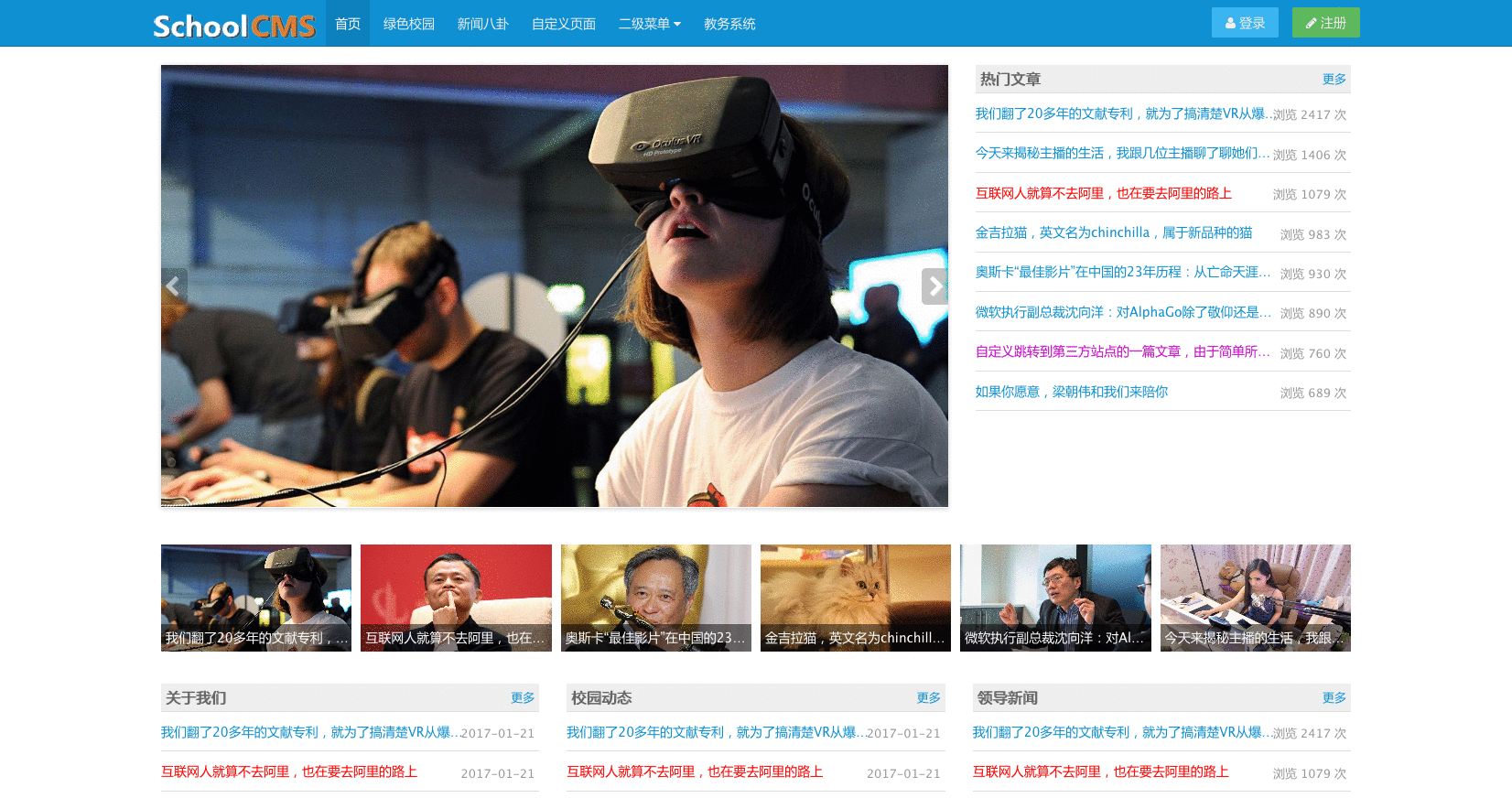Click view count 浏览 689 次
The image size is (1512, 798).
1313,394
